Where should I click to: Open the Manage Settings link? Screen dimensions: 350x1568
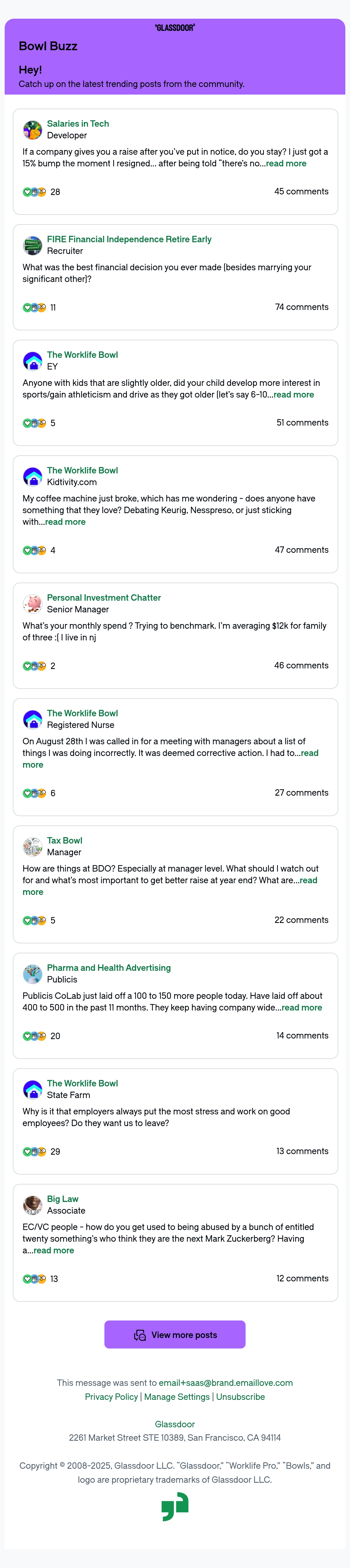click(176, 1397)
